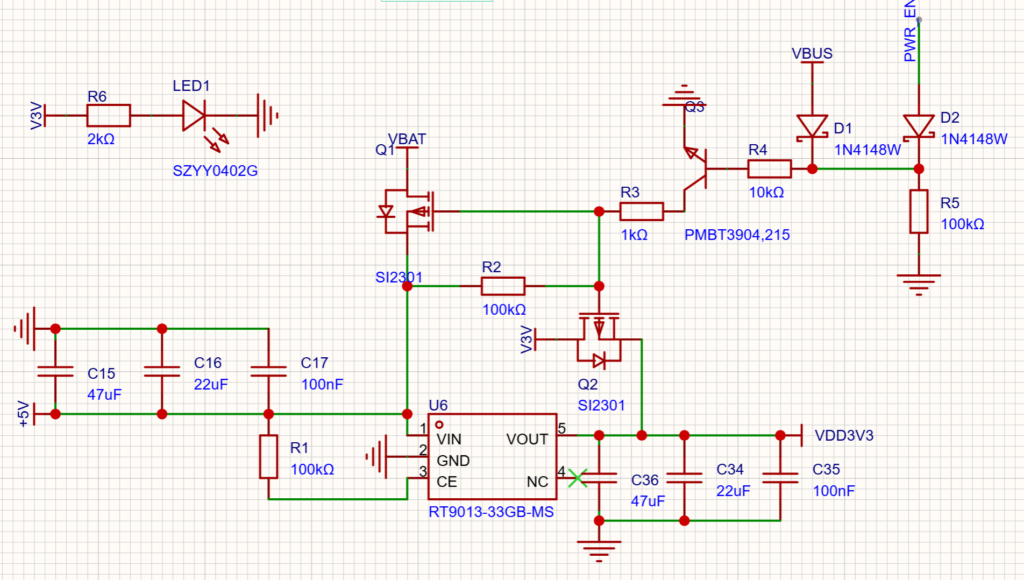Select the LED1 diode symbol
This screenshot has width=1024, height=580.
coord(194,117)
